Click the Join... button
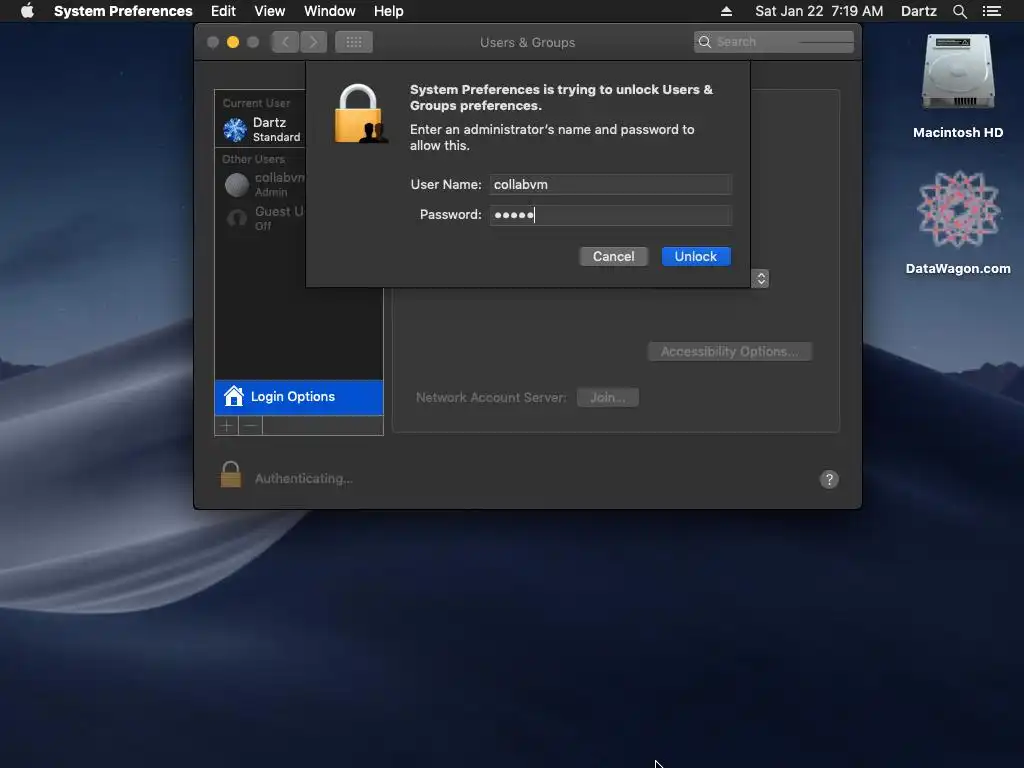Image resolution: width=1024 pixels, height=768 pixels. pyautogui.click(x=607, y=397)
